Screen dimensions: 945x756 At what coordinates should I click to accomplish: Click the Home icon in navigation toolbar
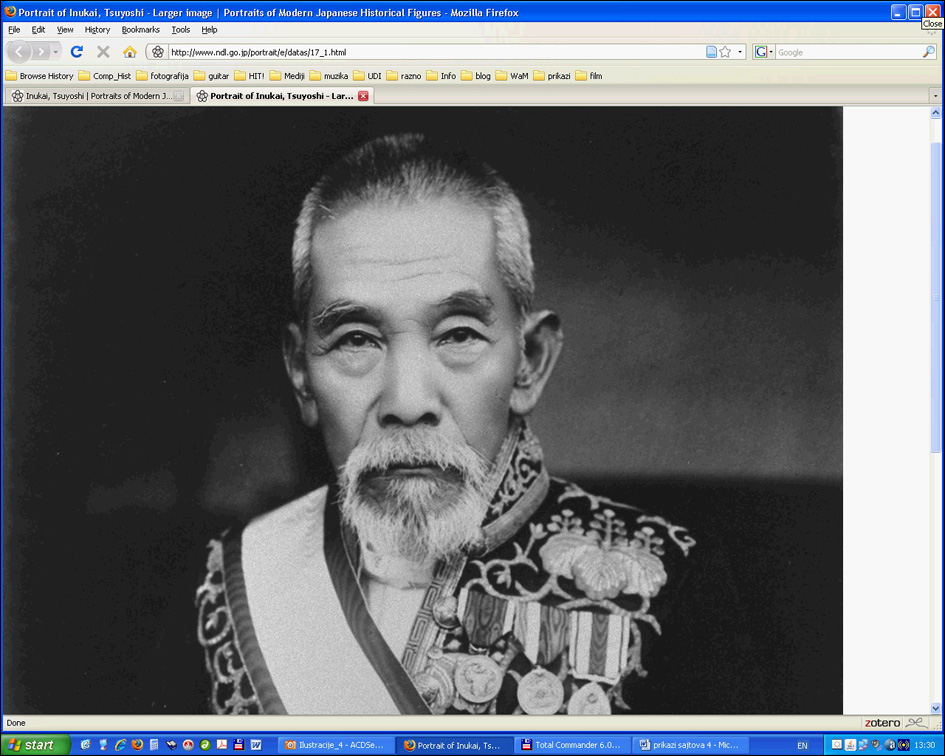tap(130, 52)
